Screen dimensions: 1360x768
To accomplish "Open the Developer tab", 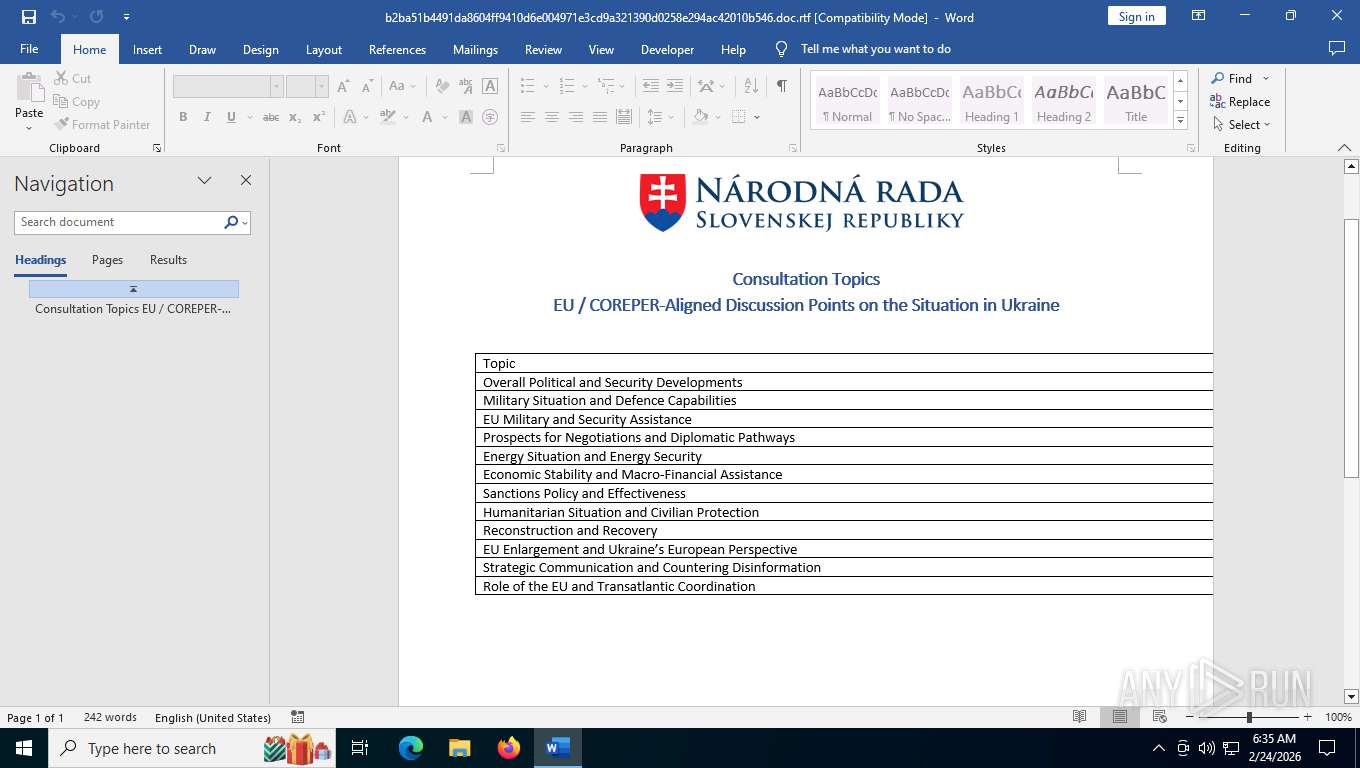I will [x=667, y=49].
